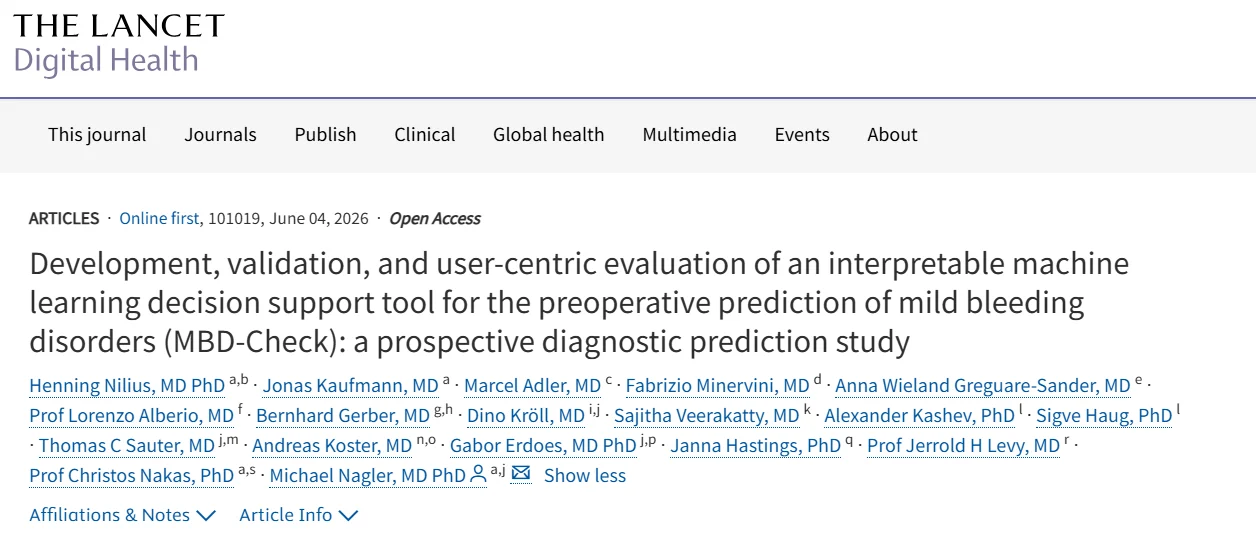Screen dimensions: 1256x538
Task: Open the About menu
Action: [892, 135]
